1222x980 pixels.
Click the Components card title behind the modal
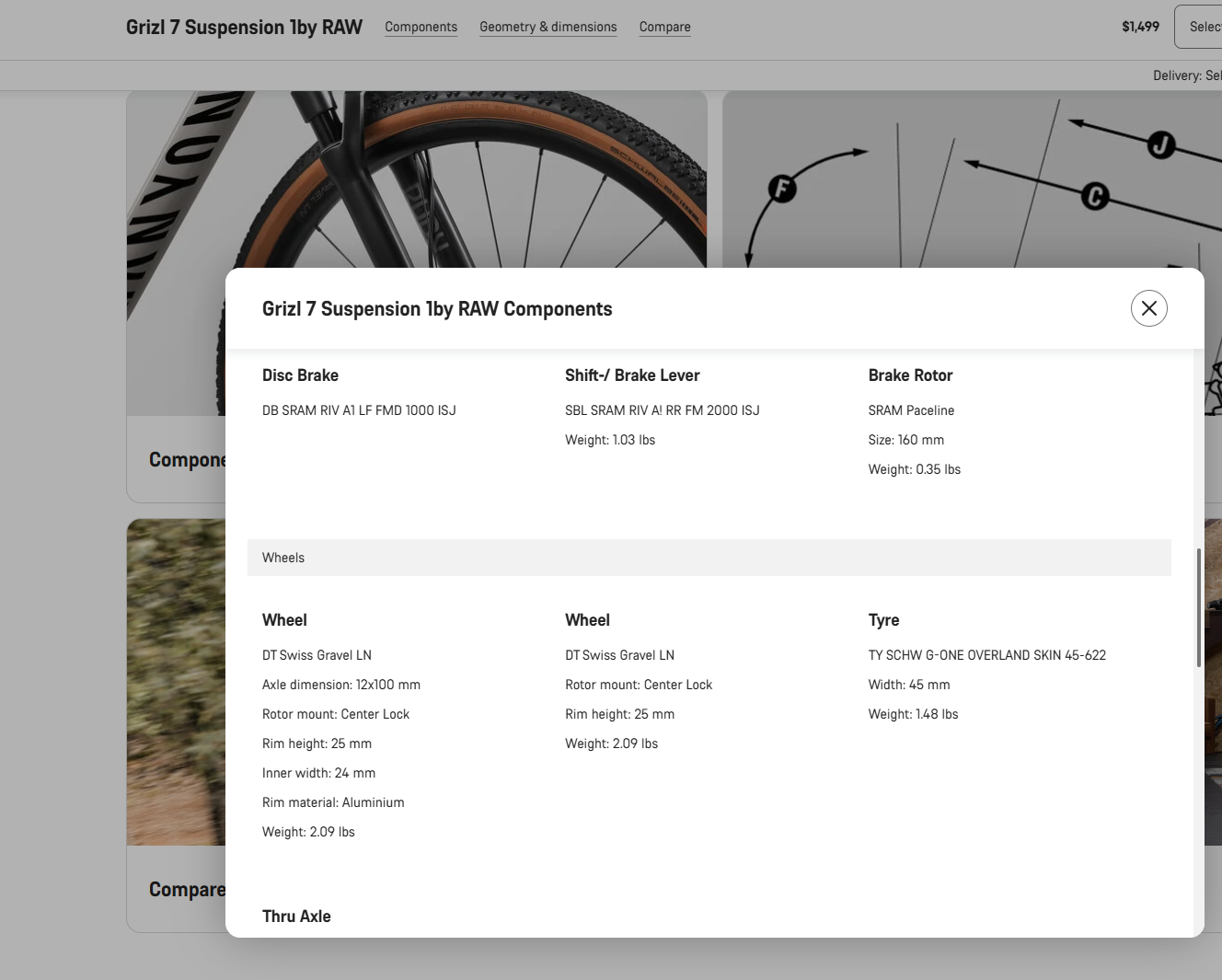(187, 459)
